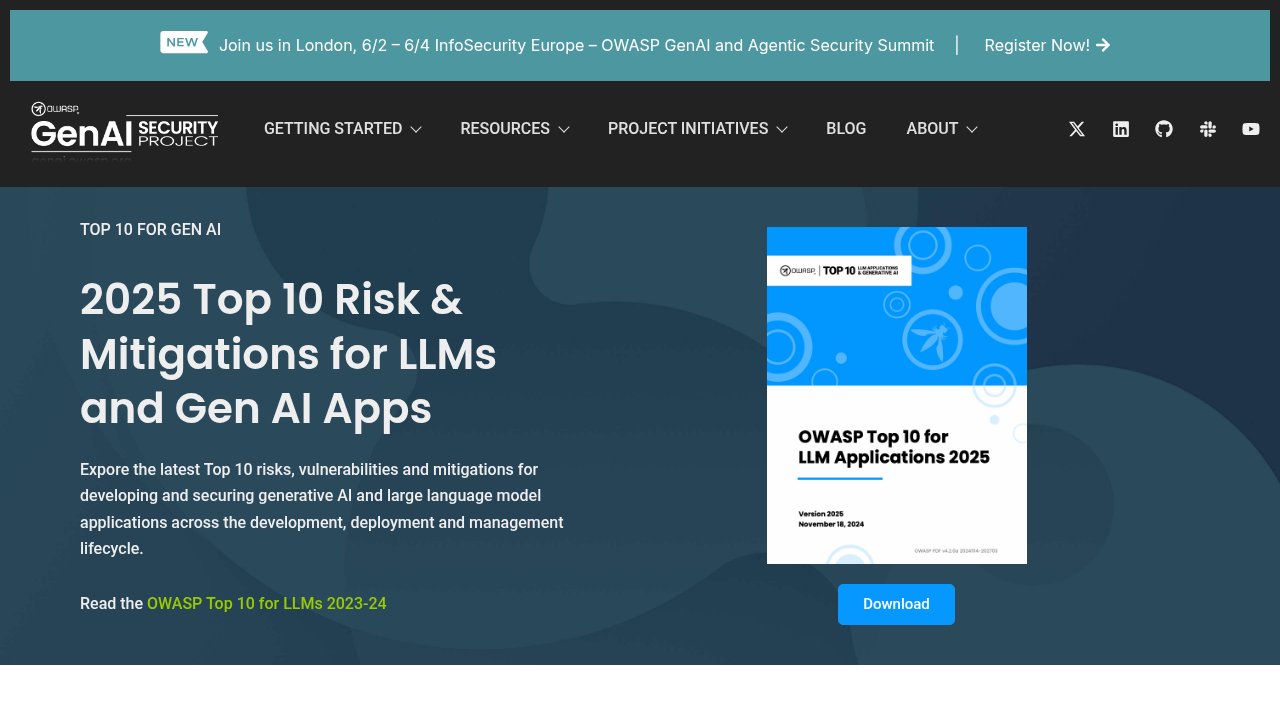This screenshot has height=720, width=1280.
Task: Expand the Project Initiatives menu chevron
Action: point(782,129)
